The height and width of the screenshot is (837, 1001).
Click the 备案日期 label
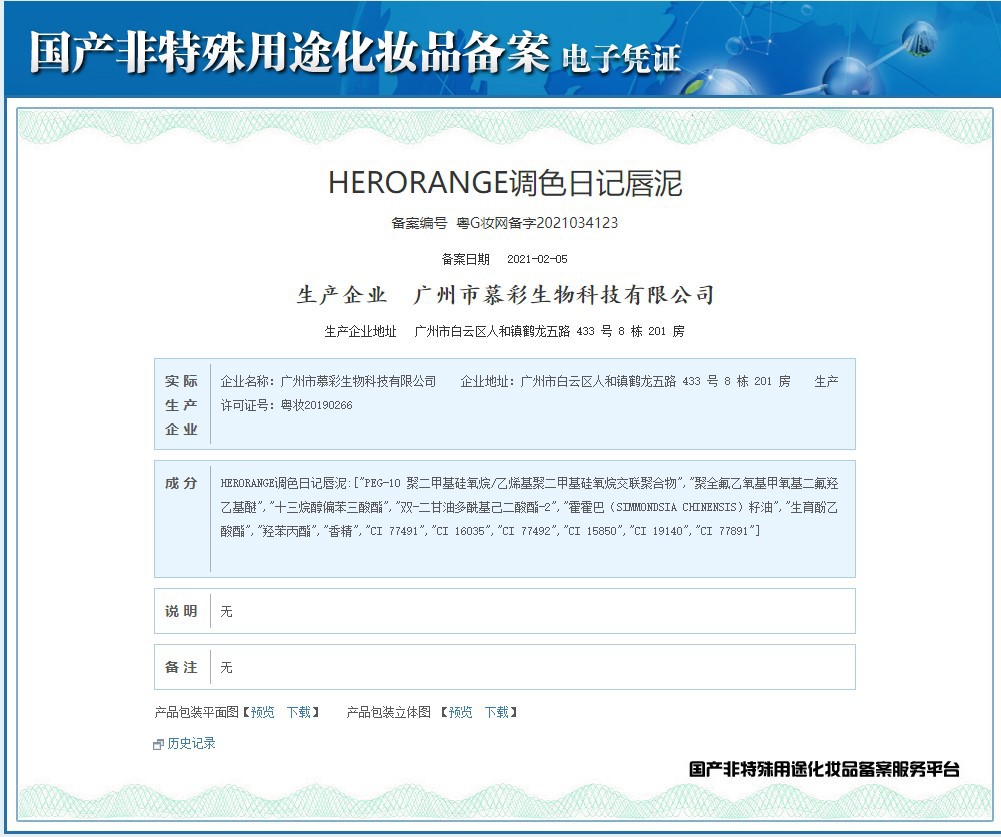pyautogui.click(x=465, y=259)
